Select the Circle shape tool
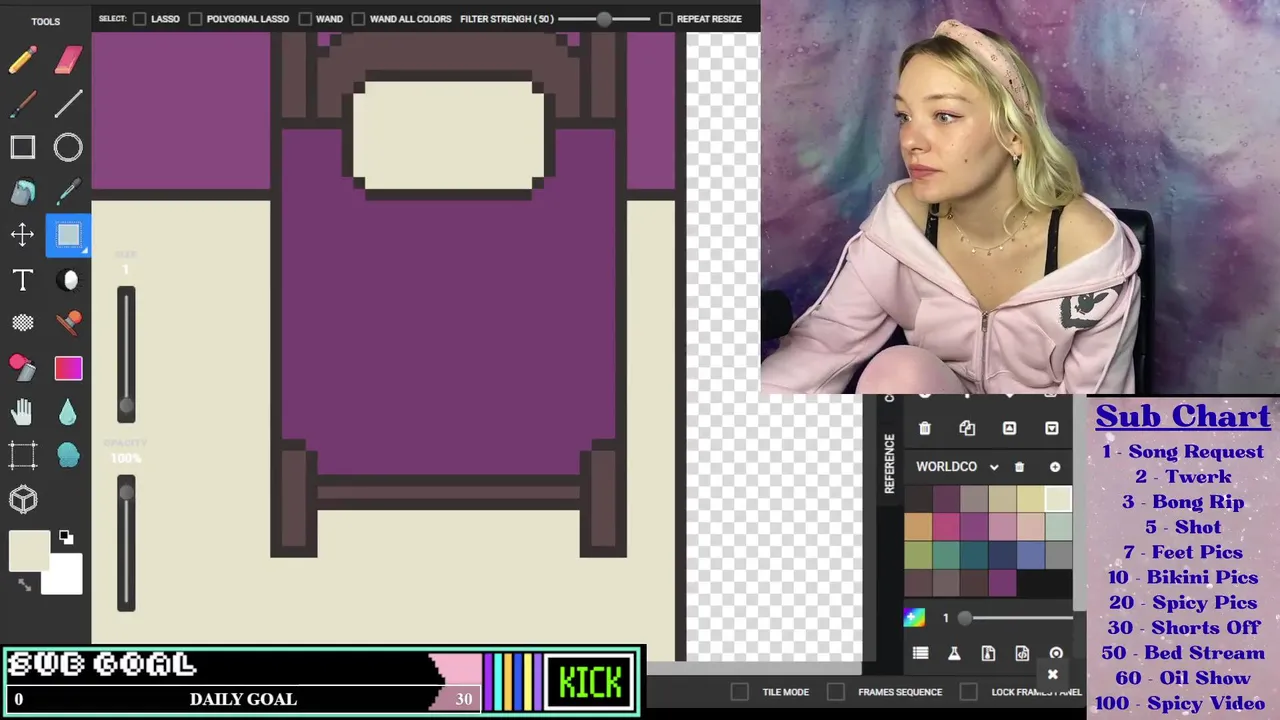The width and height of the screenshot is (1280, 720). (68, 148)
